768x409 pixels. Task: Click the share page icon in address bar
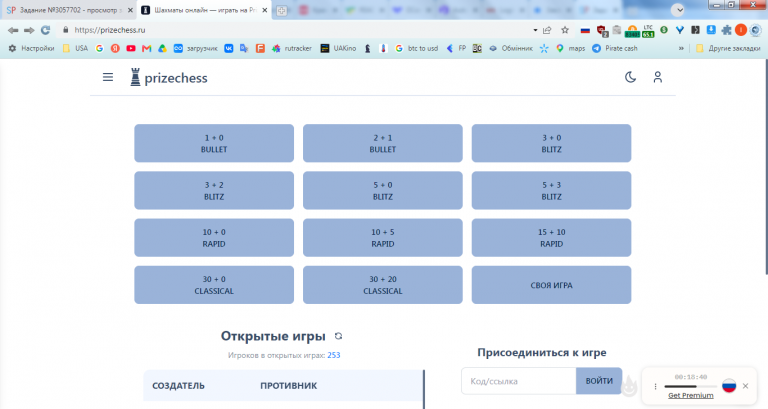pyautogui.click(x=547, y=30)
